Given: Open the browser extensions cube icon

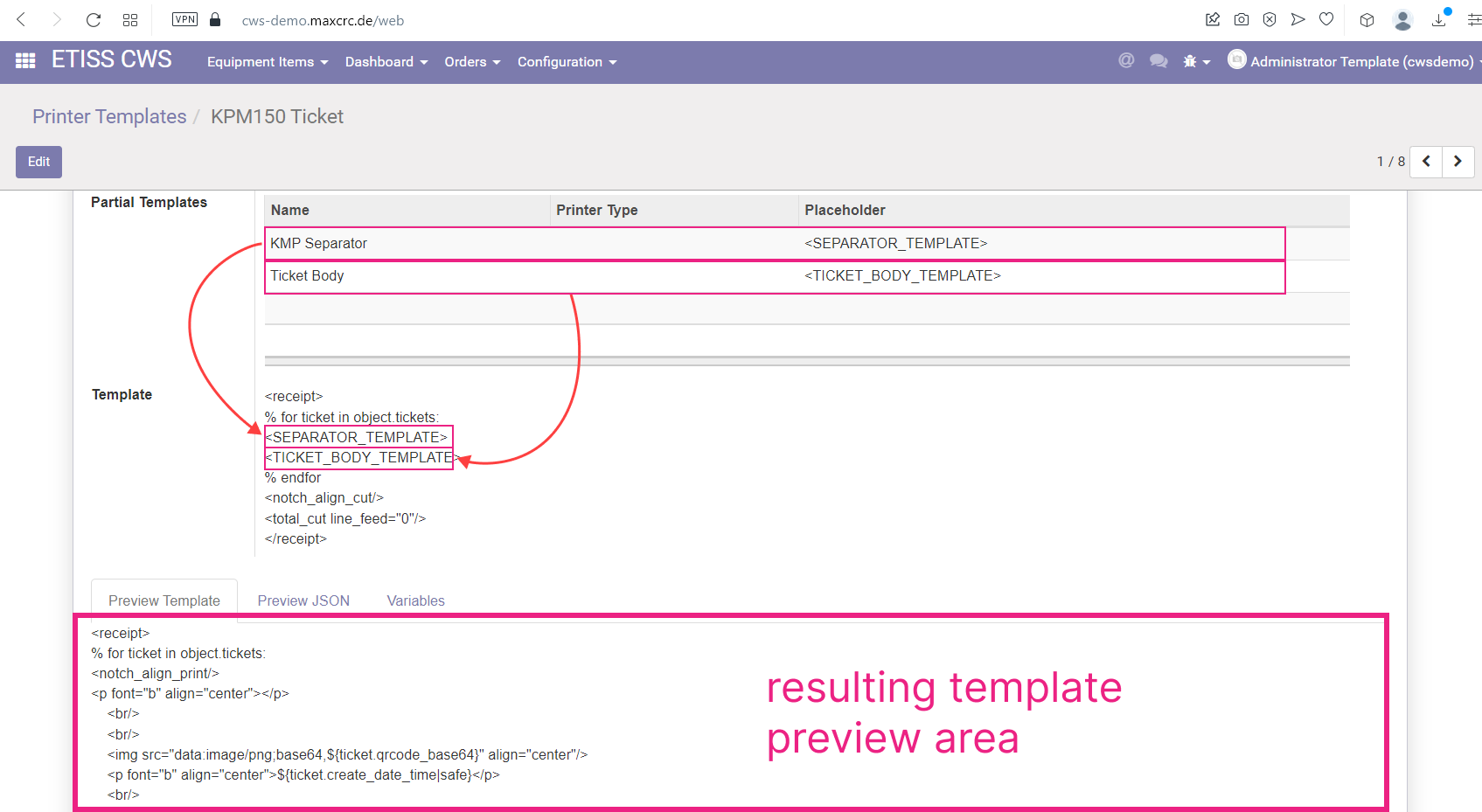Looking at the screenshot, I should (1367, 19).
